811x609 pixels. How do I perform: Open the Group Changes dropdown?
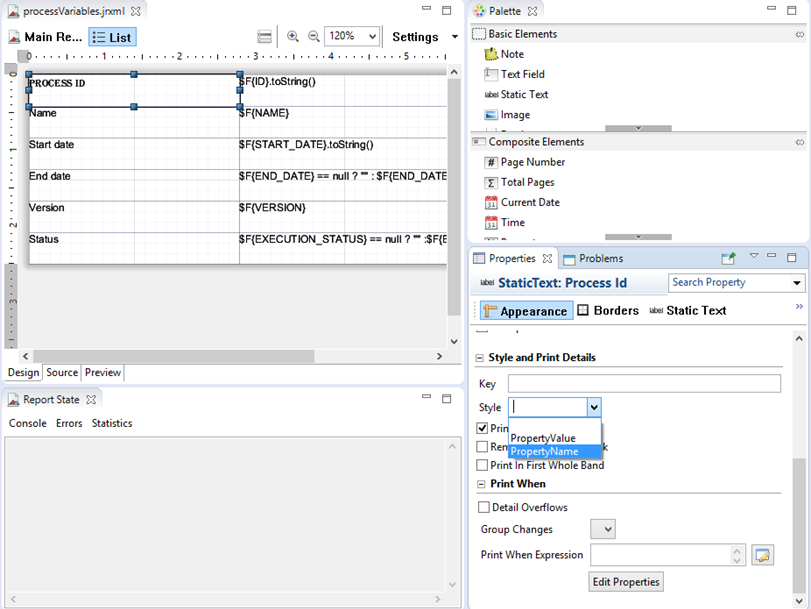pyautogui.click(x=603, y=529)
